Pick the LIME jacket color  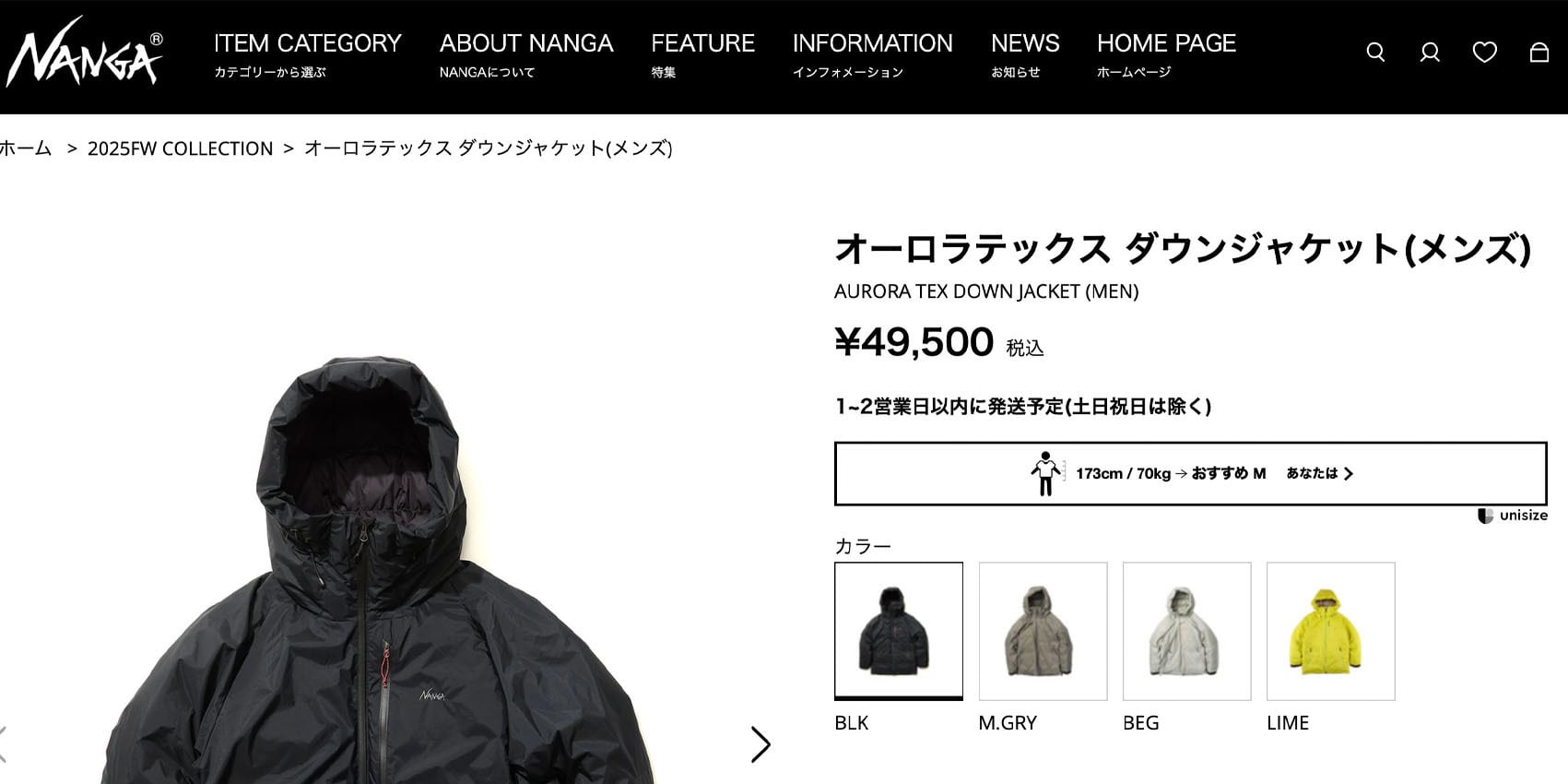(1330, 631)
